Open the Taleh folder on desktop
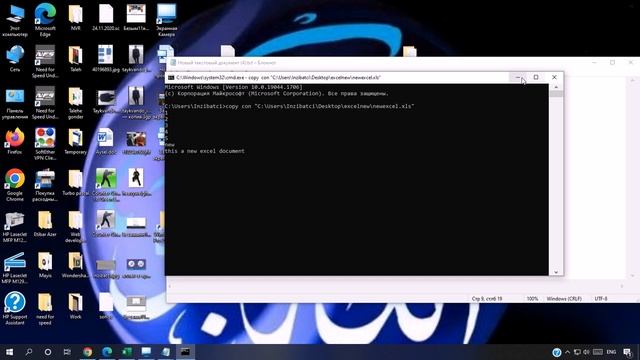 (76, 58)
